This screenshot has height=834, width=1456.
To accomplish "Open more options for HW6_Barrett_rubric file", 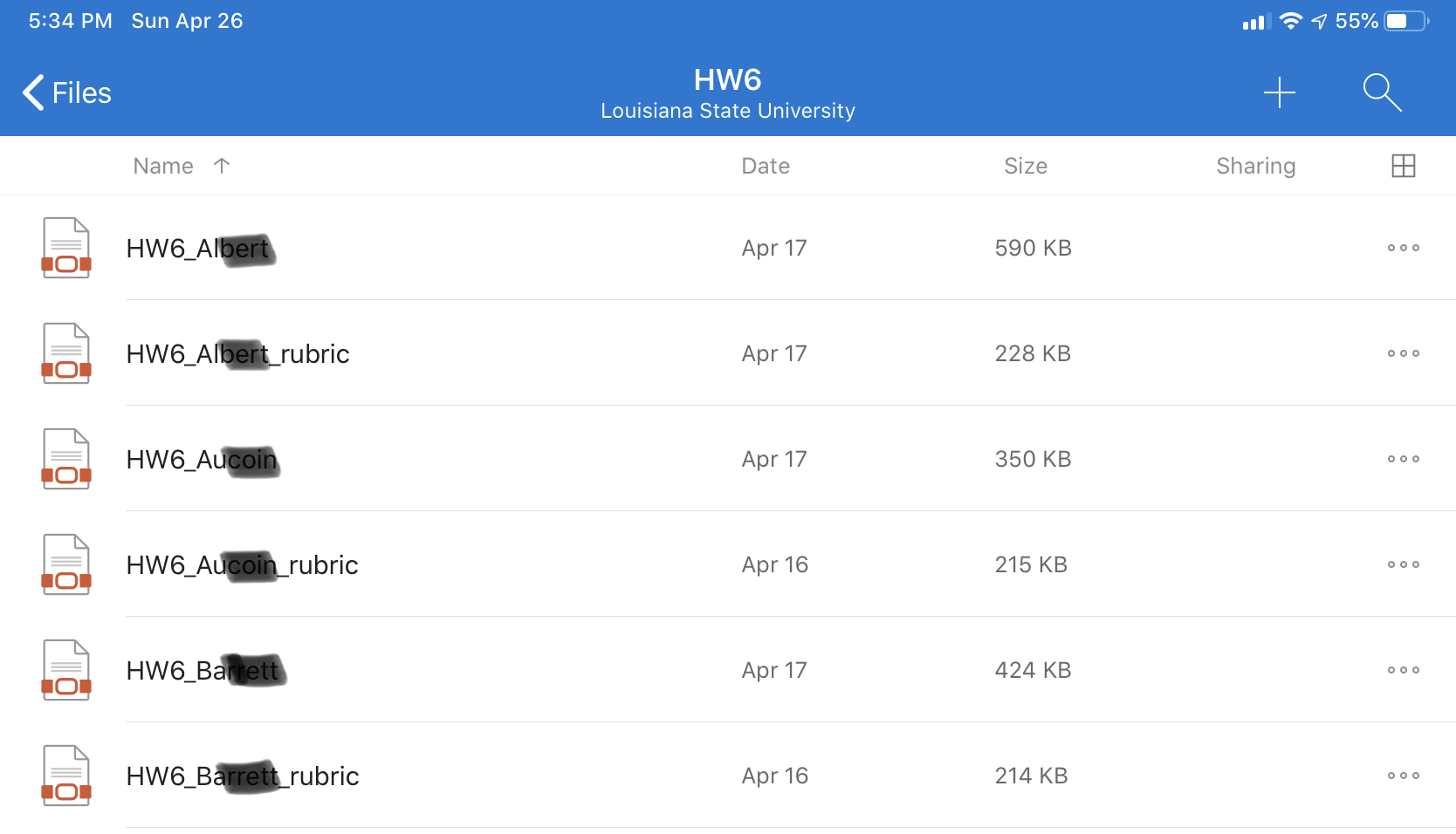I will pos(1404,776).
